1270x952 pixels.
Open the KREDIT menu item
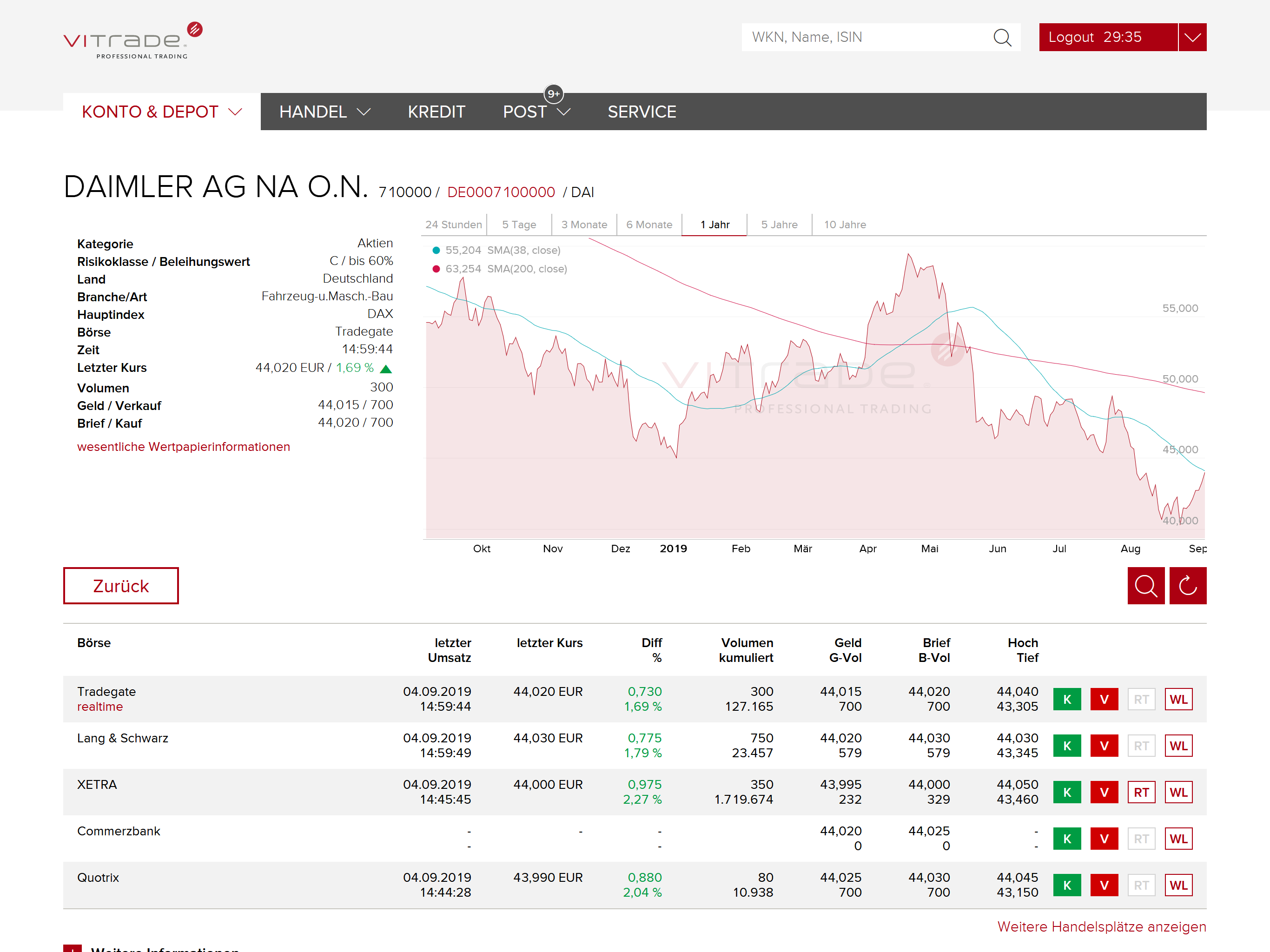[x=437, y=112]
